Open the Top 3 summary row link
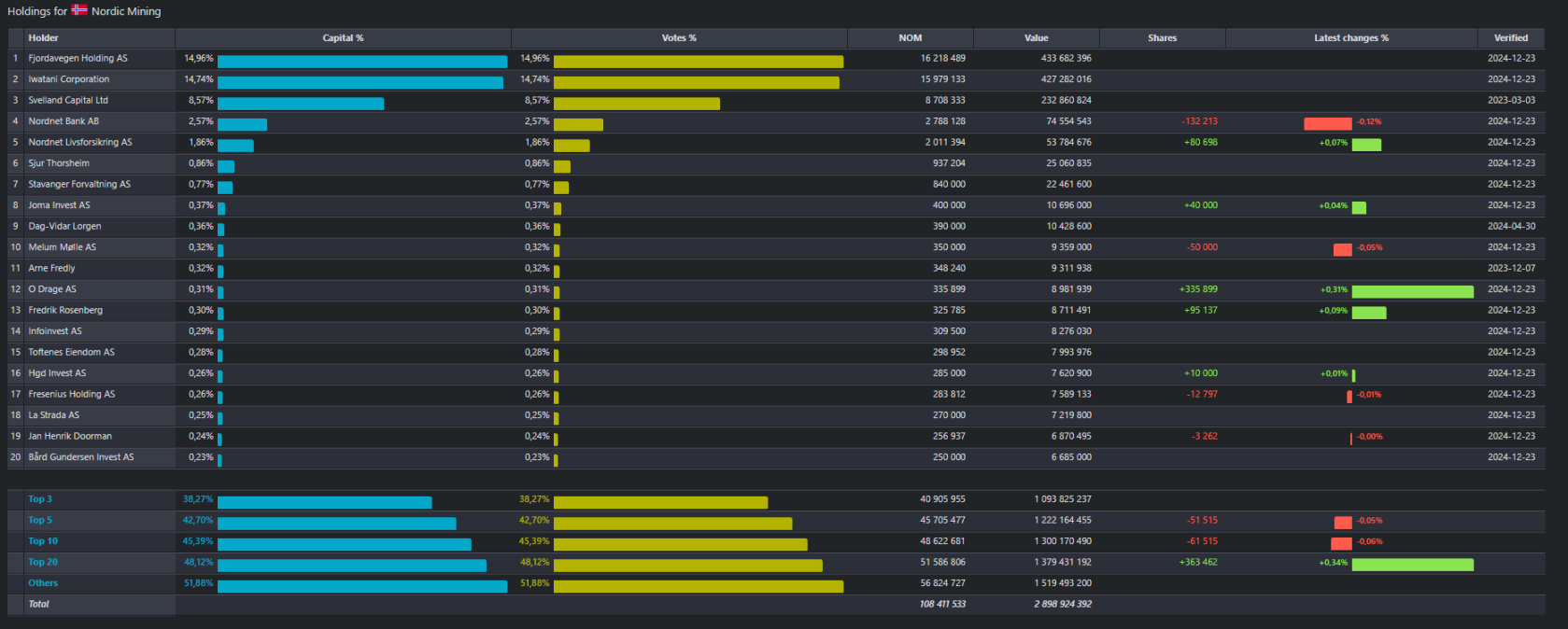The height and width of the screenshot is (629, 1568). point(40,499)
